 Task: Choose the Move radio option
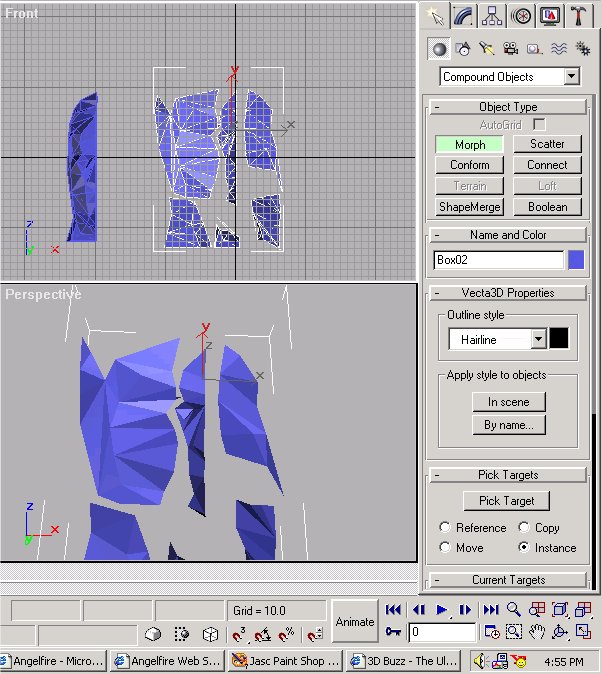coord(445,547)
